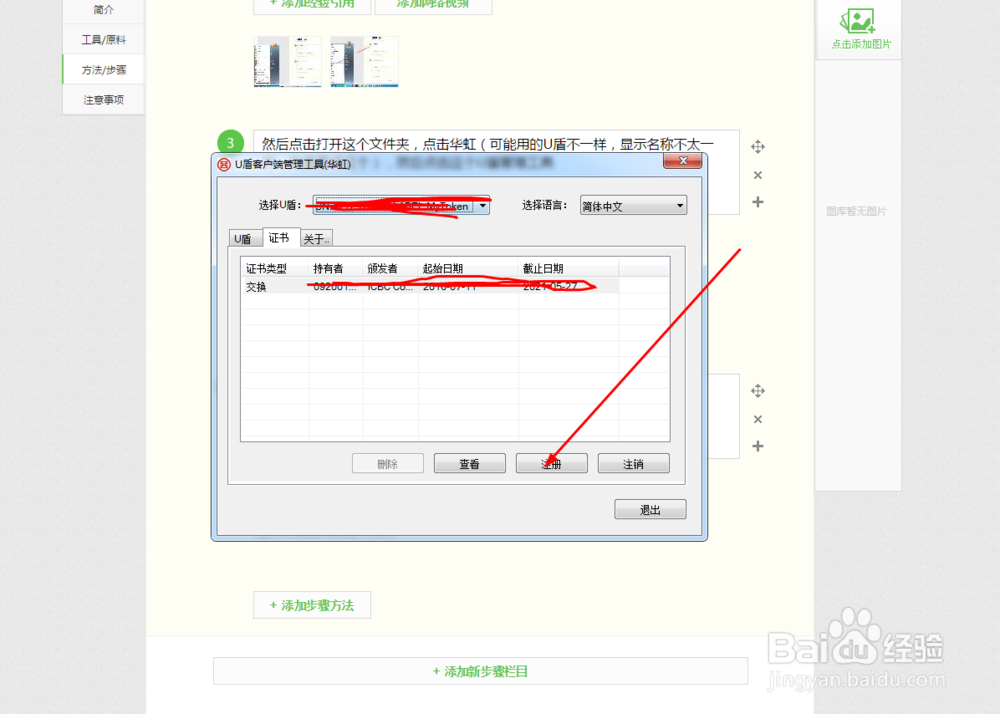
Task: Click the first step image thumbnail
Action: pos(288,61)
